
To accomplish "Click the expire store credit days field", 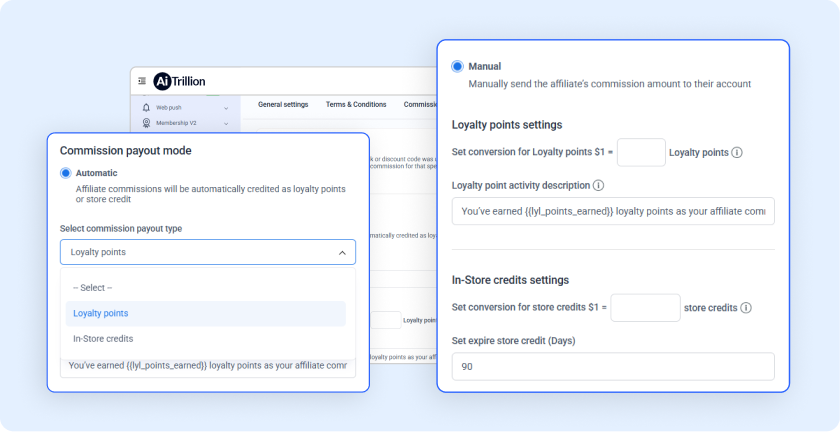I will (613, 366).
